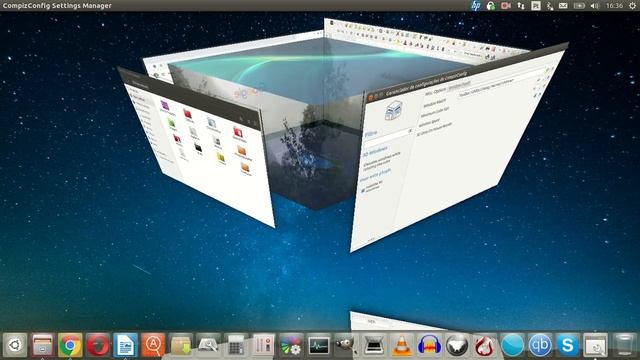
Task: Launch Google Chrome from the dock
Action: pyautogui.click(x=70, y=345)
